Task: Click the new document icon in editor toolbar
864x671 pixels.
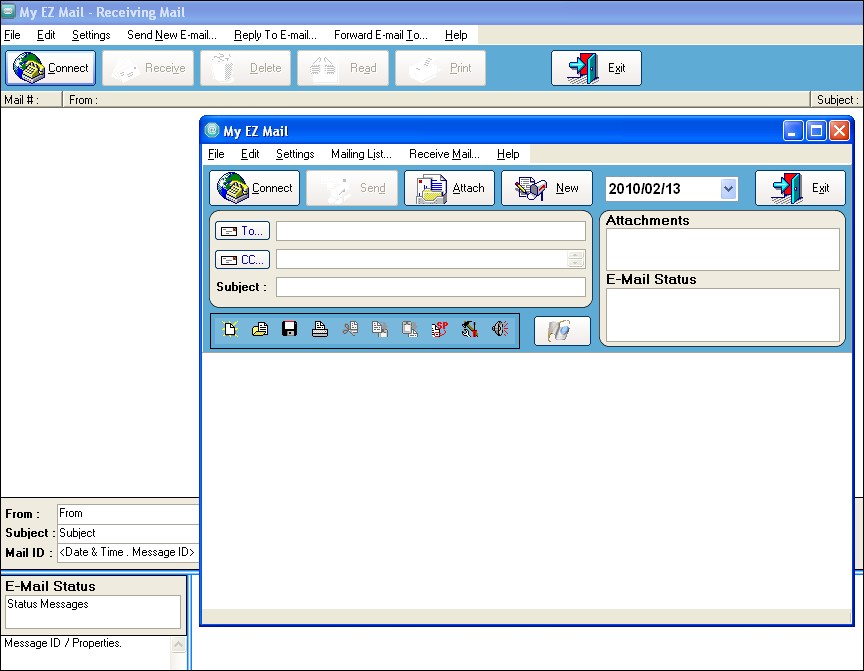Action: click(x=230, y=330)
